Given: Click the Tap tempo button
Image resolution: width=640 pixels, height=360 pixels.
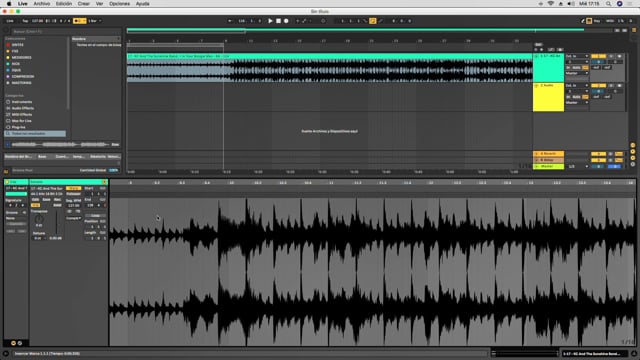Looking at the screenshot, I should click(x=25, y=21).
